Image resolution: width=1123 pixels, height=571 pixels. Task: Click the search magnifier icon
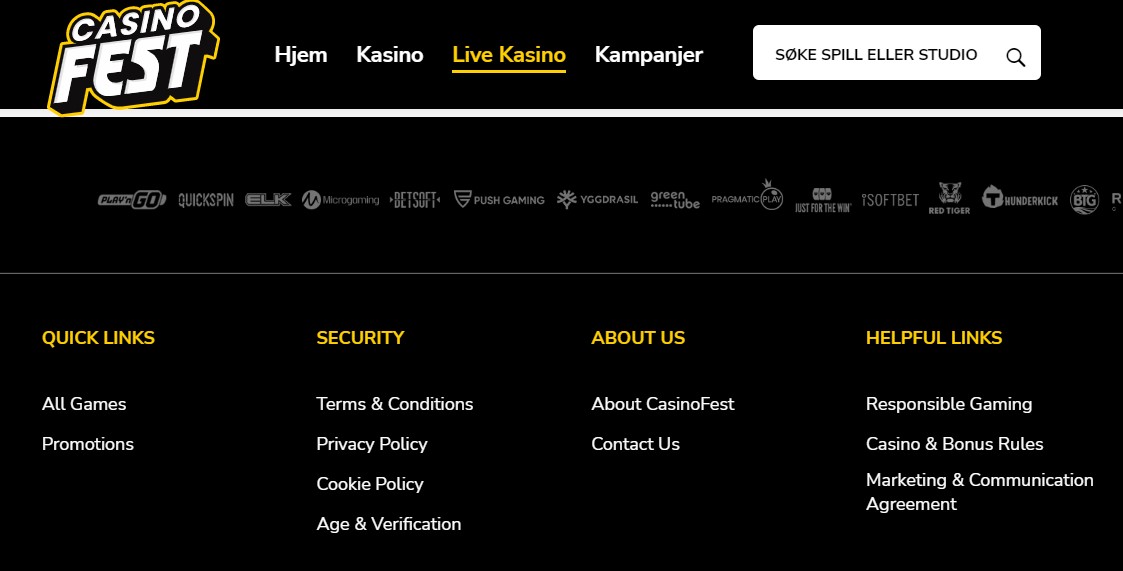tap(1015, 57)
